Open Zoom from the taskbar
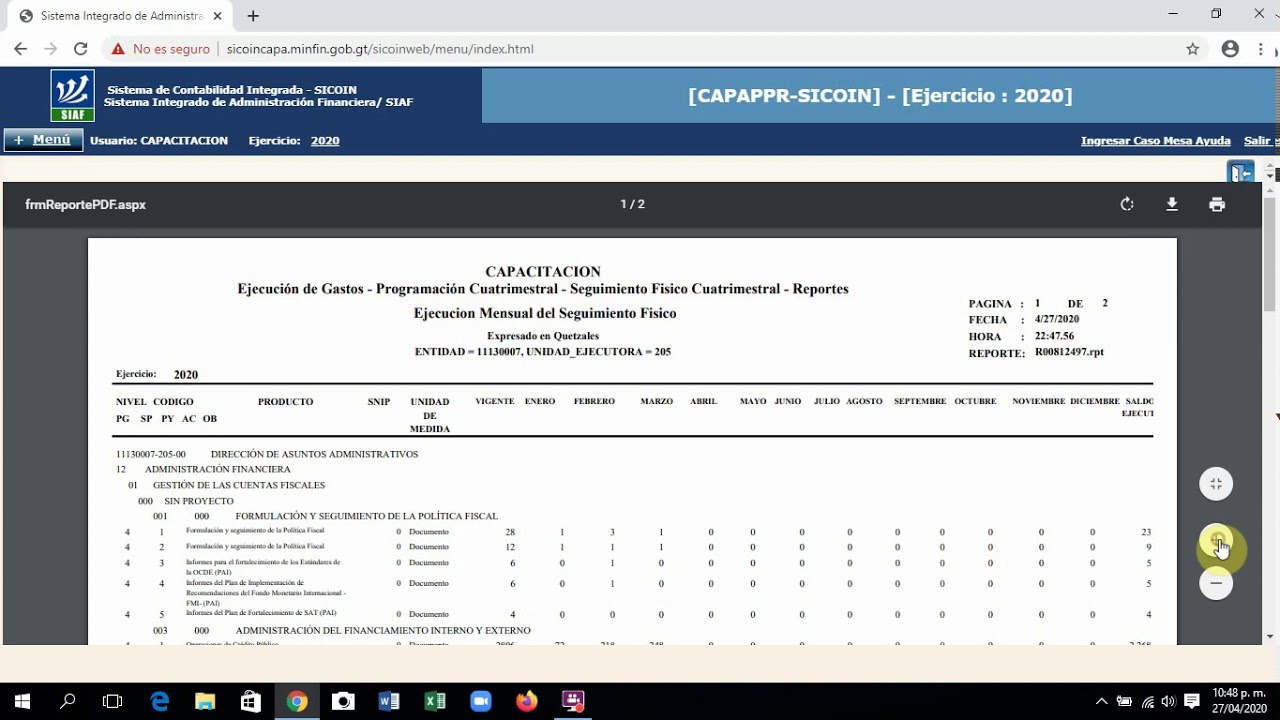Screen dimensions: 1280x720 481,701
